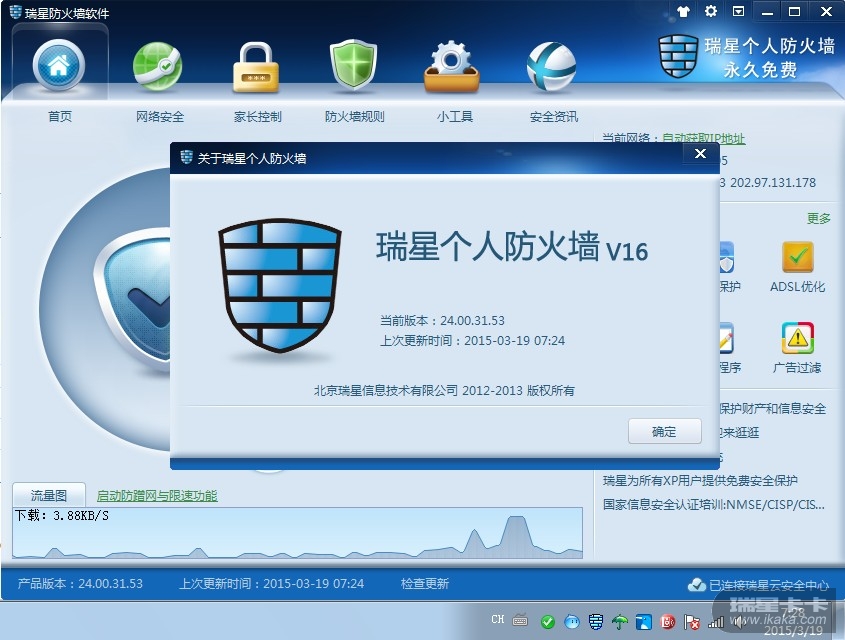
Task: Click the red speaker tray icon
Action: 668,622
